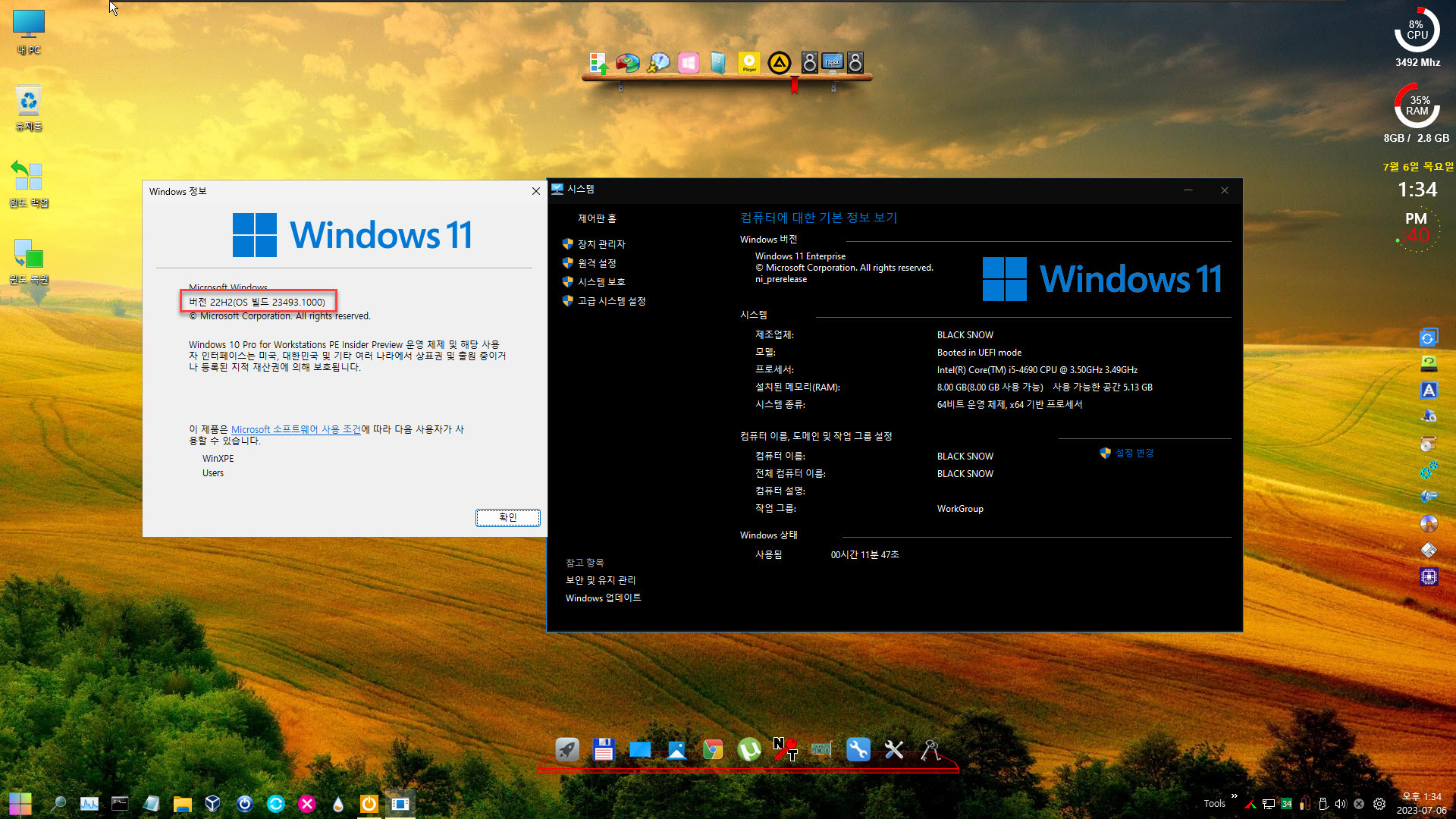Viewport: 1456px width, 819px height.
Task: Open the Start button on the taskbar
Action: [x=20, y=803]
